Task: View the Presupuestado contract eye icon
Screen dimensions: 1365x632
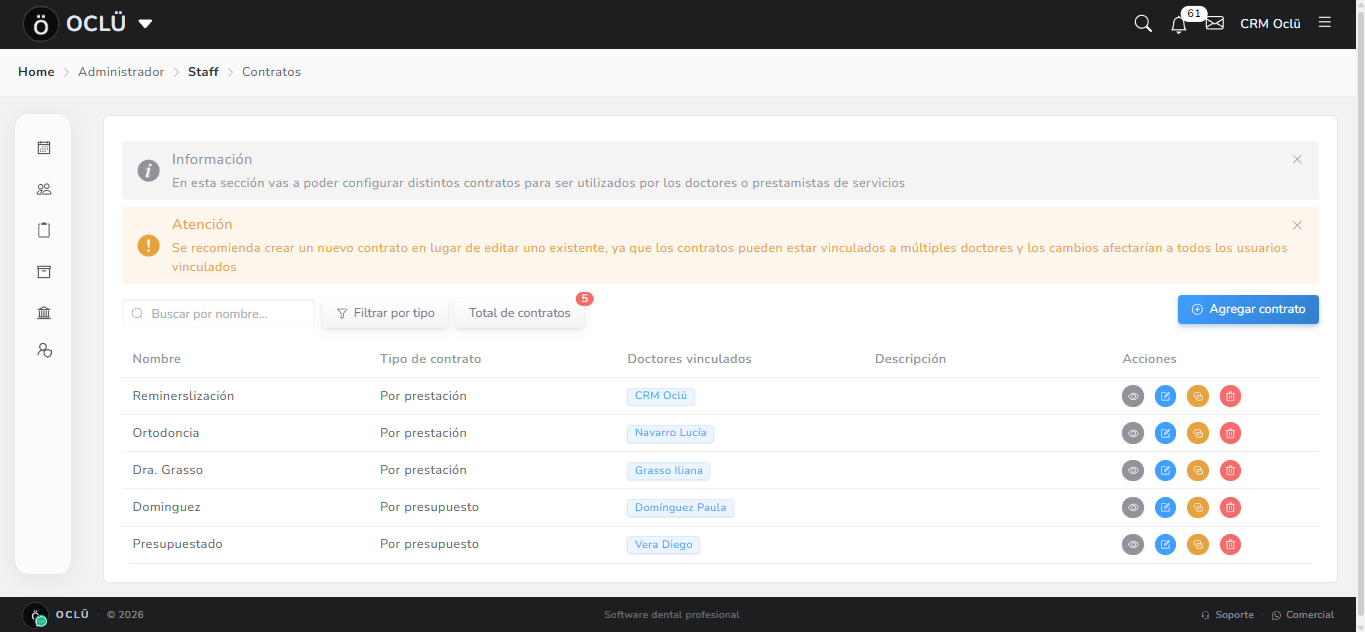Action: pos(1133,544)
